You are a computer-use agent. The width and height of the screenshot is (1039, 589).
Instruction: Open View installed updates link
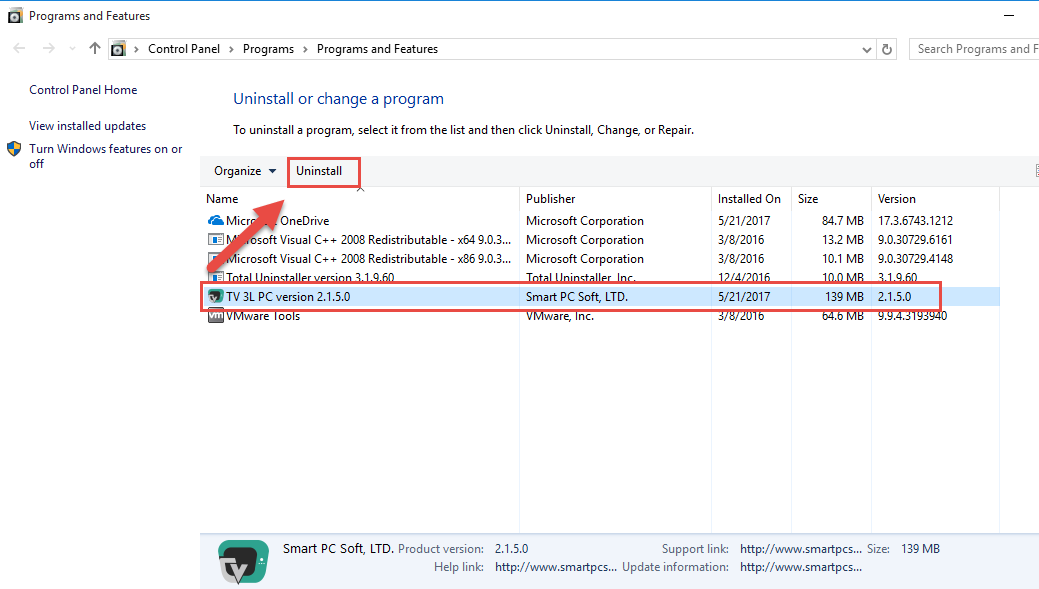87,126
